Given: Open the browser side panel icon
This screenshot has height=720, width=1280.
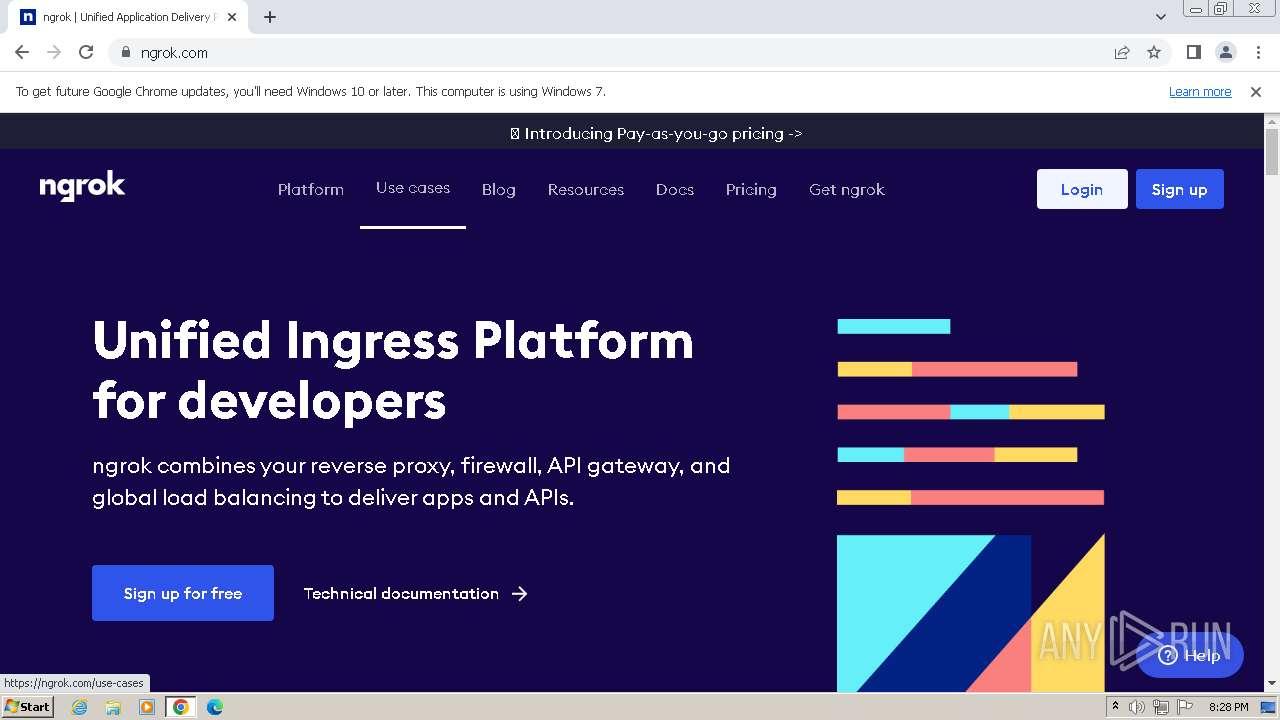Looking at the screenshot, I should pos(1193,52).
